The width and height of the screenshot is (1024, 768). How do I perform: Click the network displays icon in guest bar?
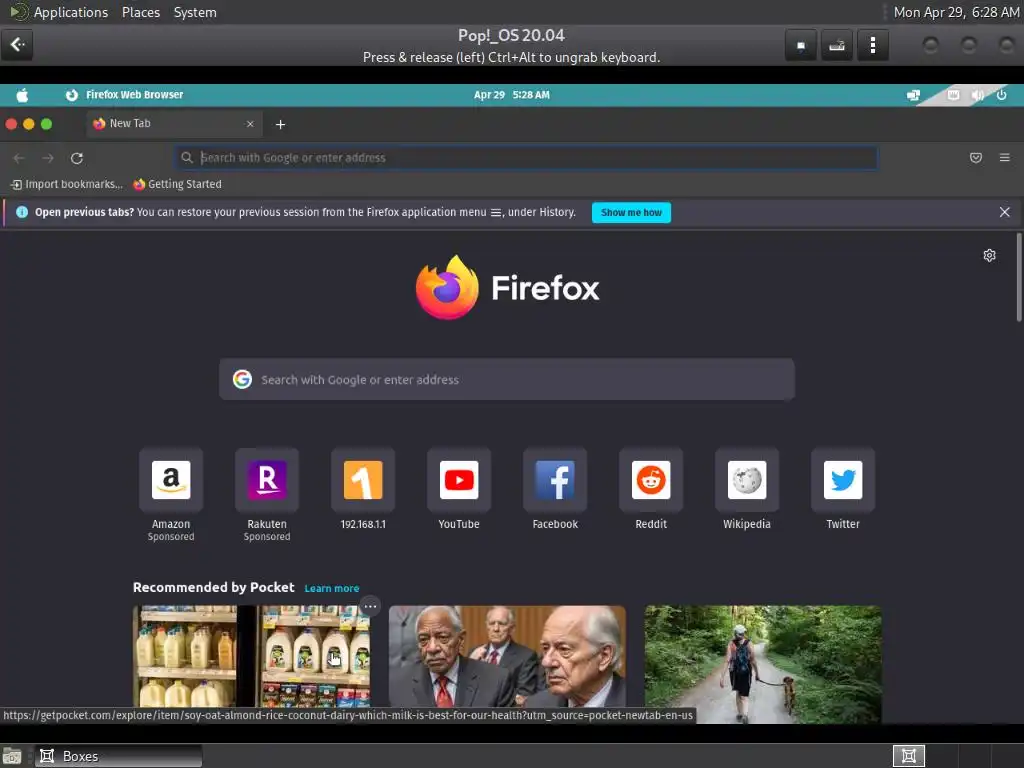pos(914,95)
